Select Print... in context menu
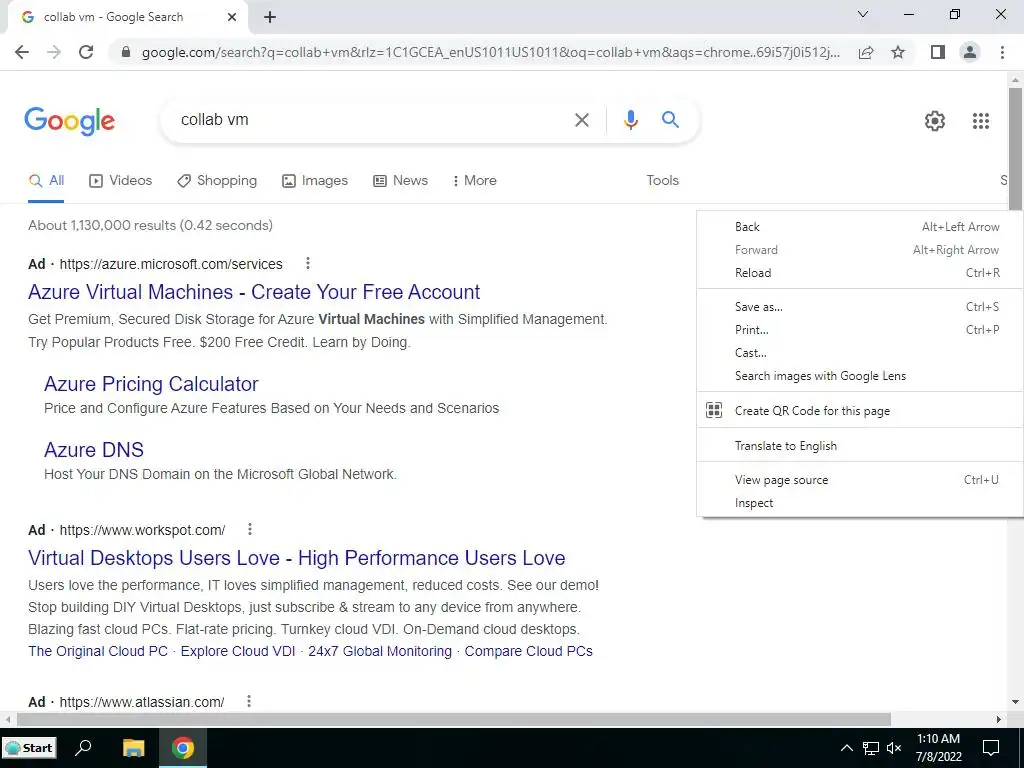This screenshot has width=1024, height=768. 859,330
